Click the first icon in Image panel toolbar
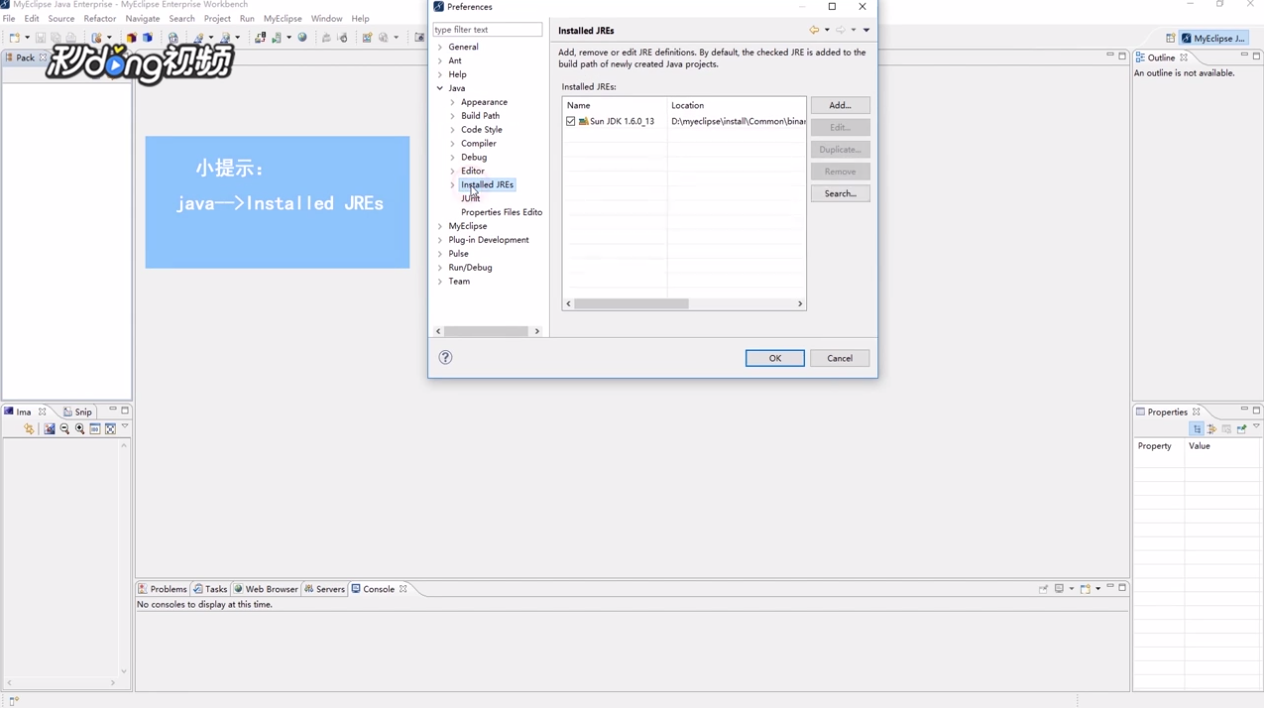This screenshot has width=1264, height=708. pyautogui.click(x=29, y=429)
